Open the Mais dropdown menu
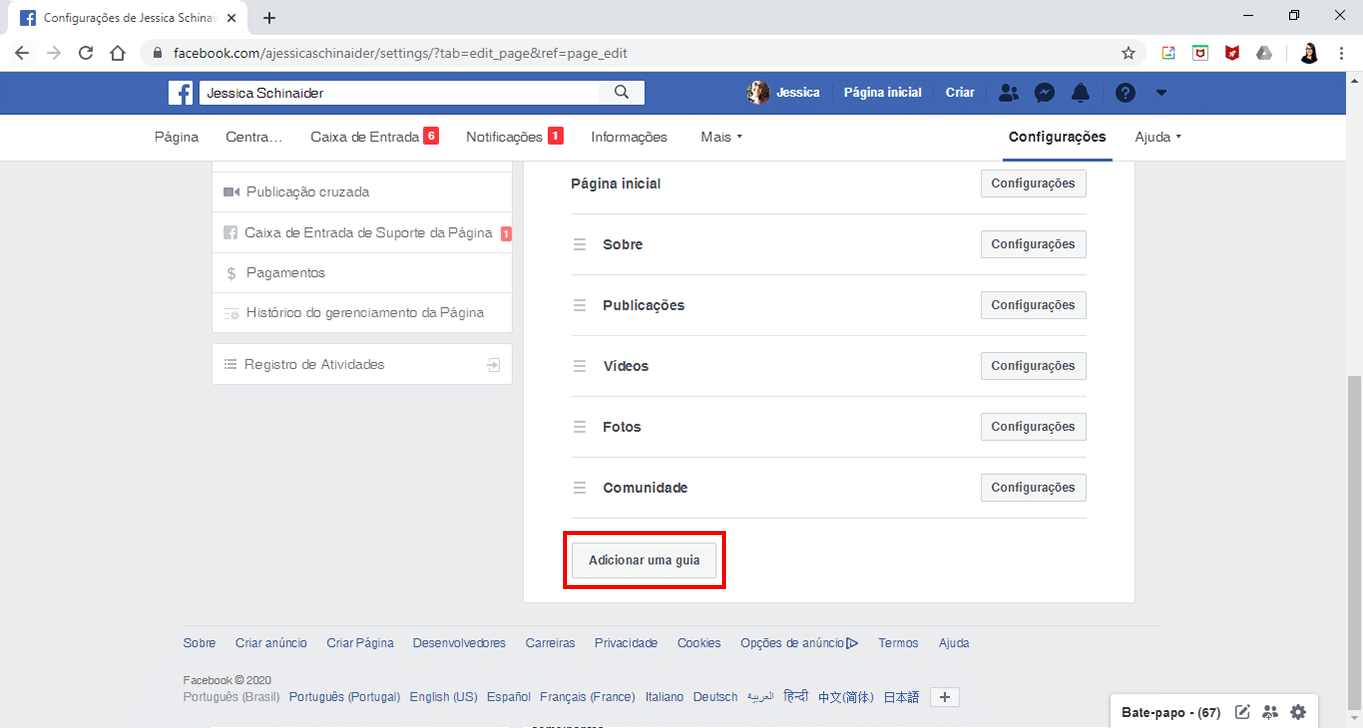 (722, 137)
